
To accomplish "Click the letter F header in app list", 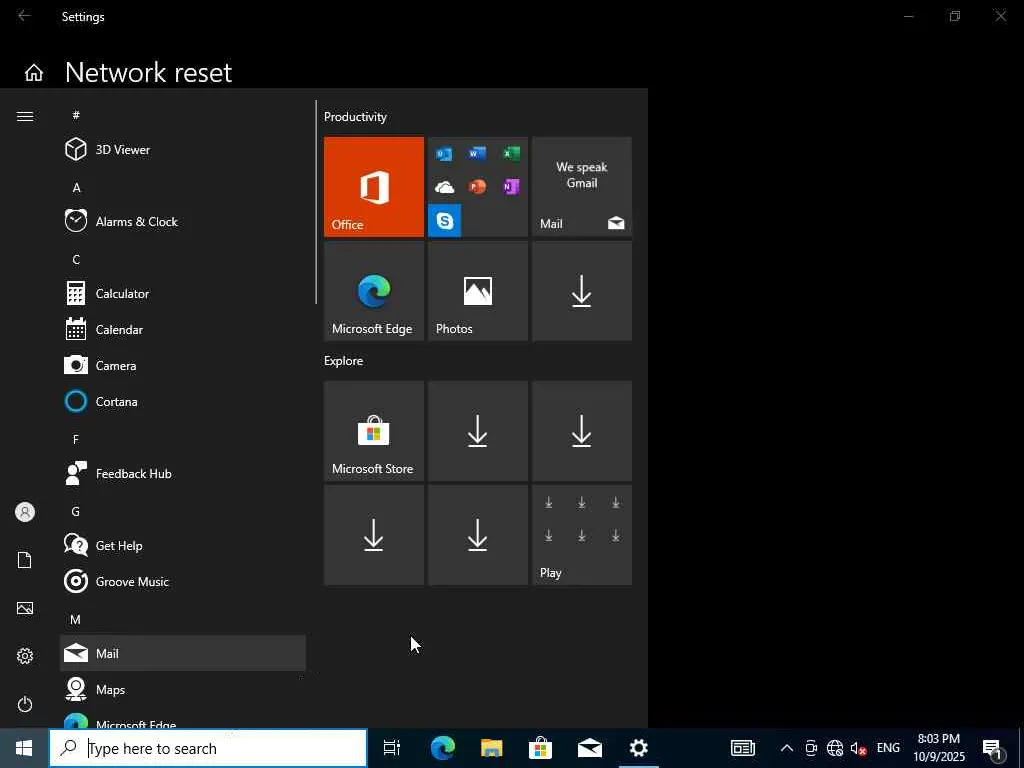I will [x=76, y=440].
